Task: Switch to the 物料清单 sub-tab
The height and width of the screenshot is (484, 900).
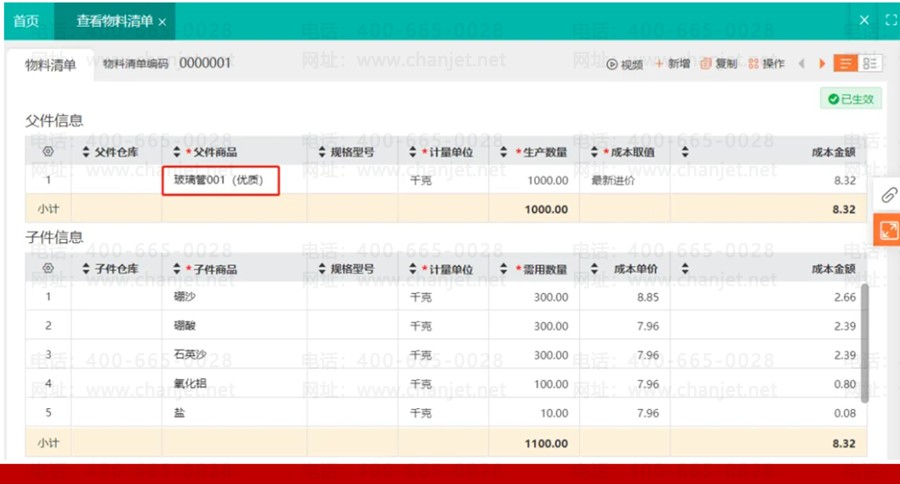Action: (x=51, y=65)
